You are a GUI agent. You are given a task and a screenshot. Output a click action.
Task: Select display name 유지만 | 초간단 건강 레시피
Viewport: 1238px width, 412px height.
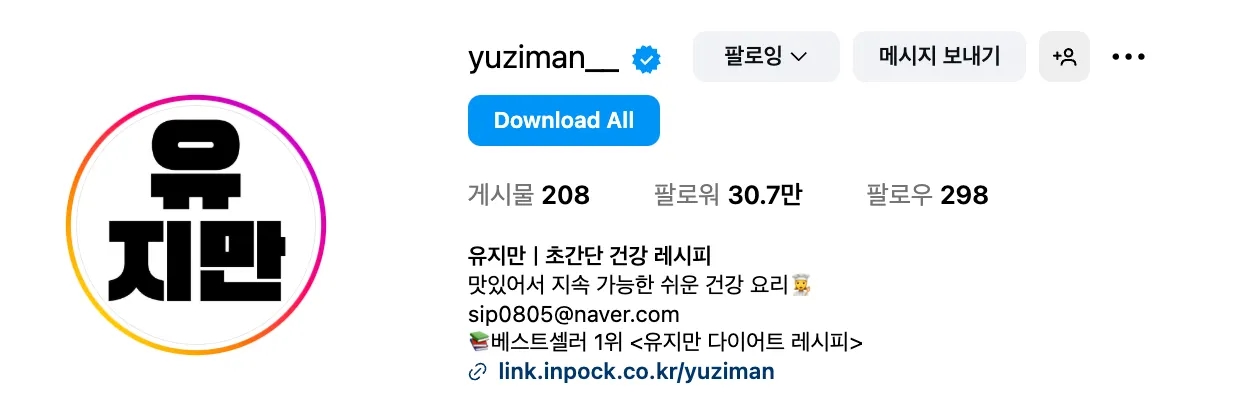(x=589, y=256)
